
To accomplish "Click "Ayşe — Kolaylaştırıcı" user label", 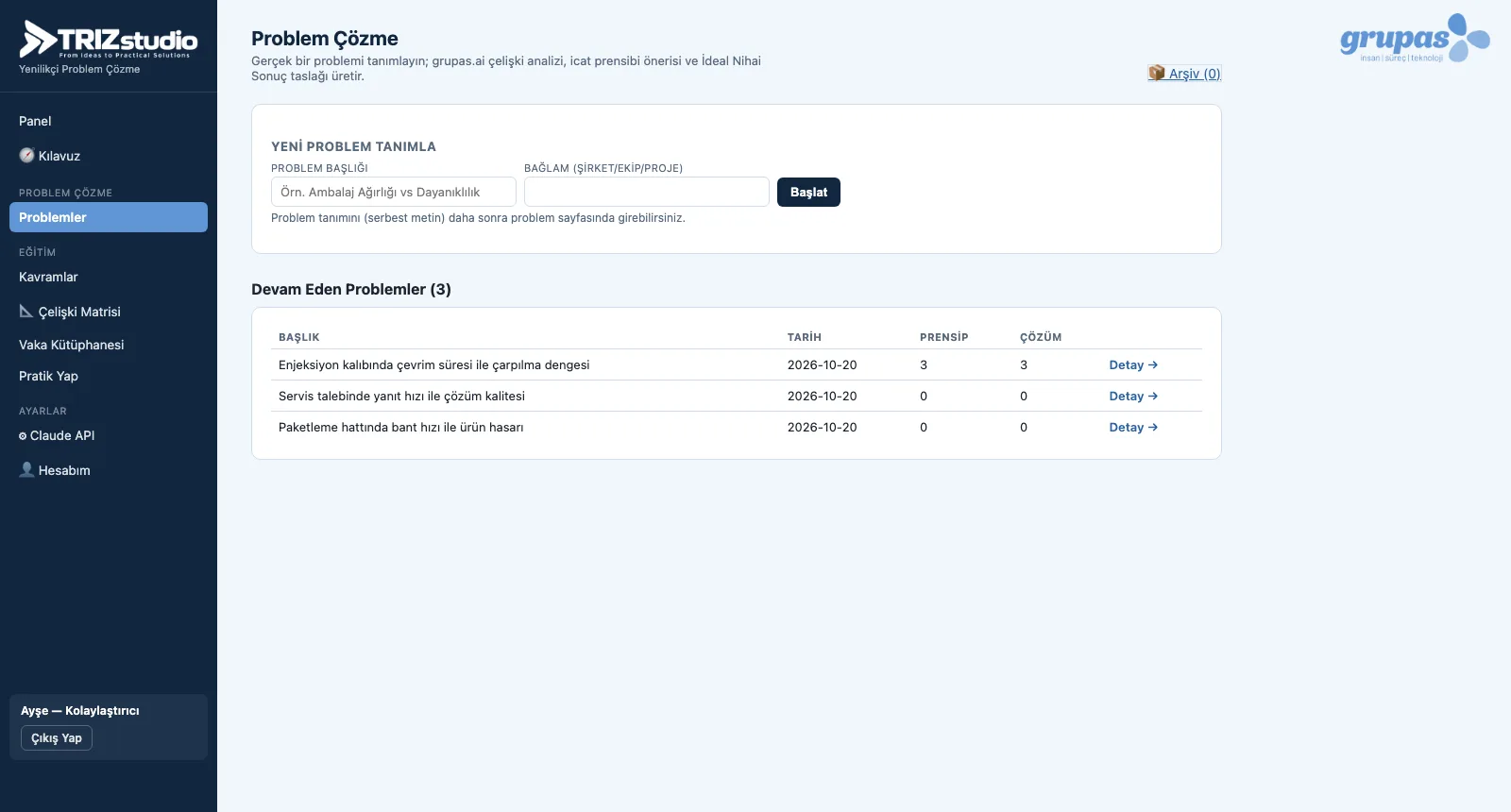I will [80, 710].
